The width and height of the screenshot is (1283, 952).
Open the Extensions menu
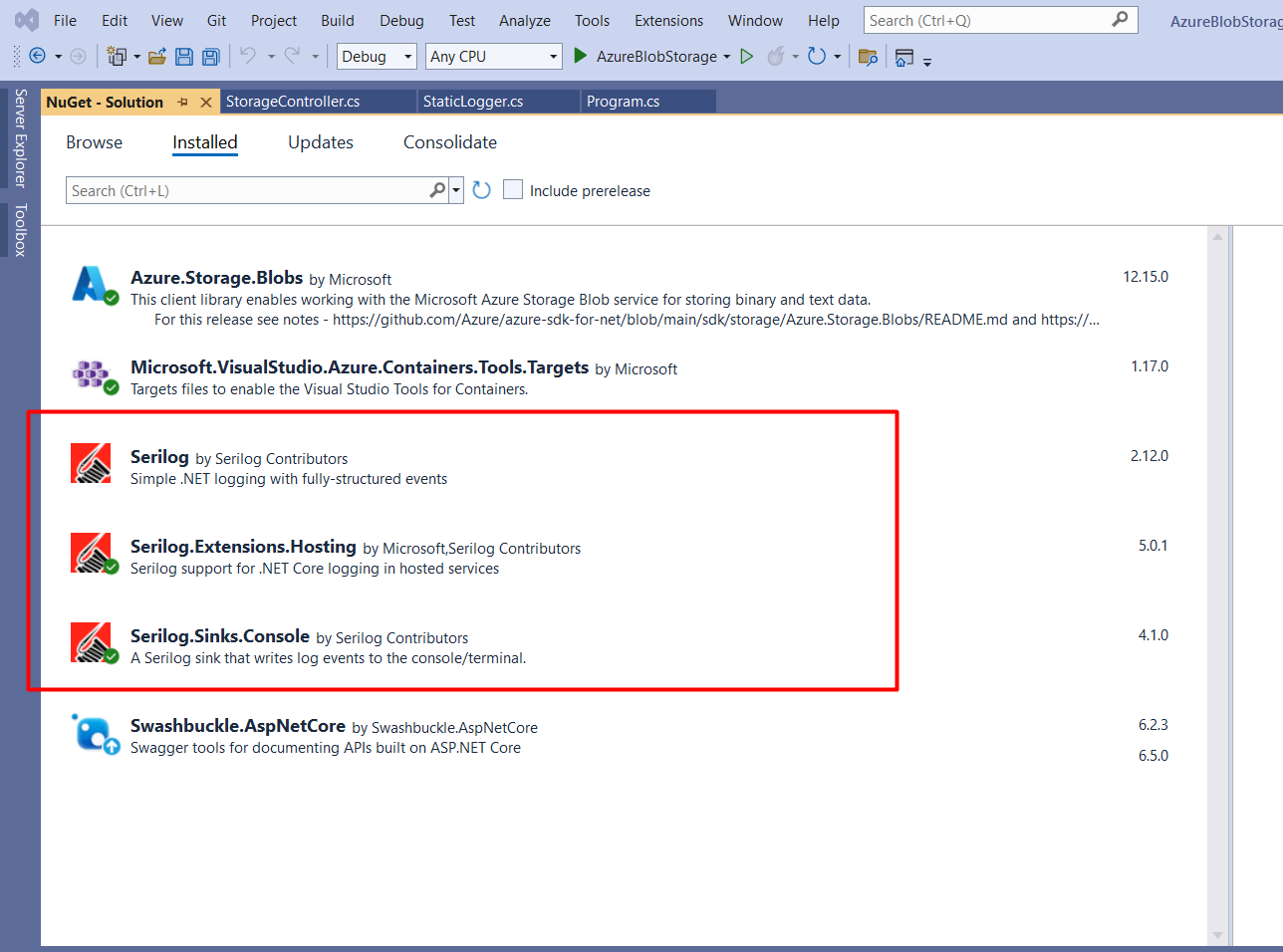click(x=668, y=20)
